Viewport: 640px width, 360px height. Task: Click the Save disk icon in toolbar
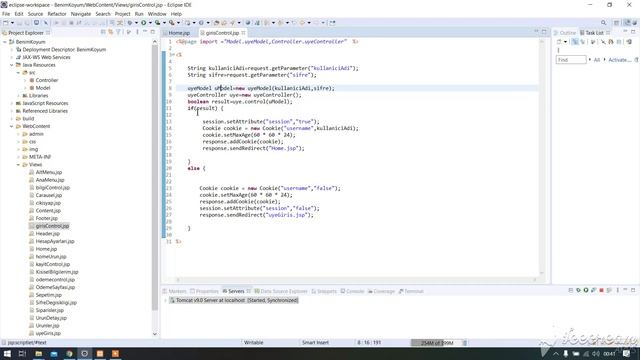point(19,23)
